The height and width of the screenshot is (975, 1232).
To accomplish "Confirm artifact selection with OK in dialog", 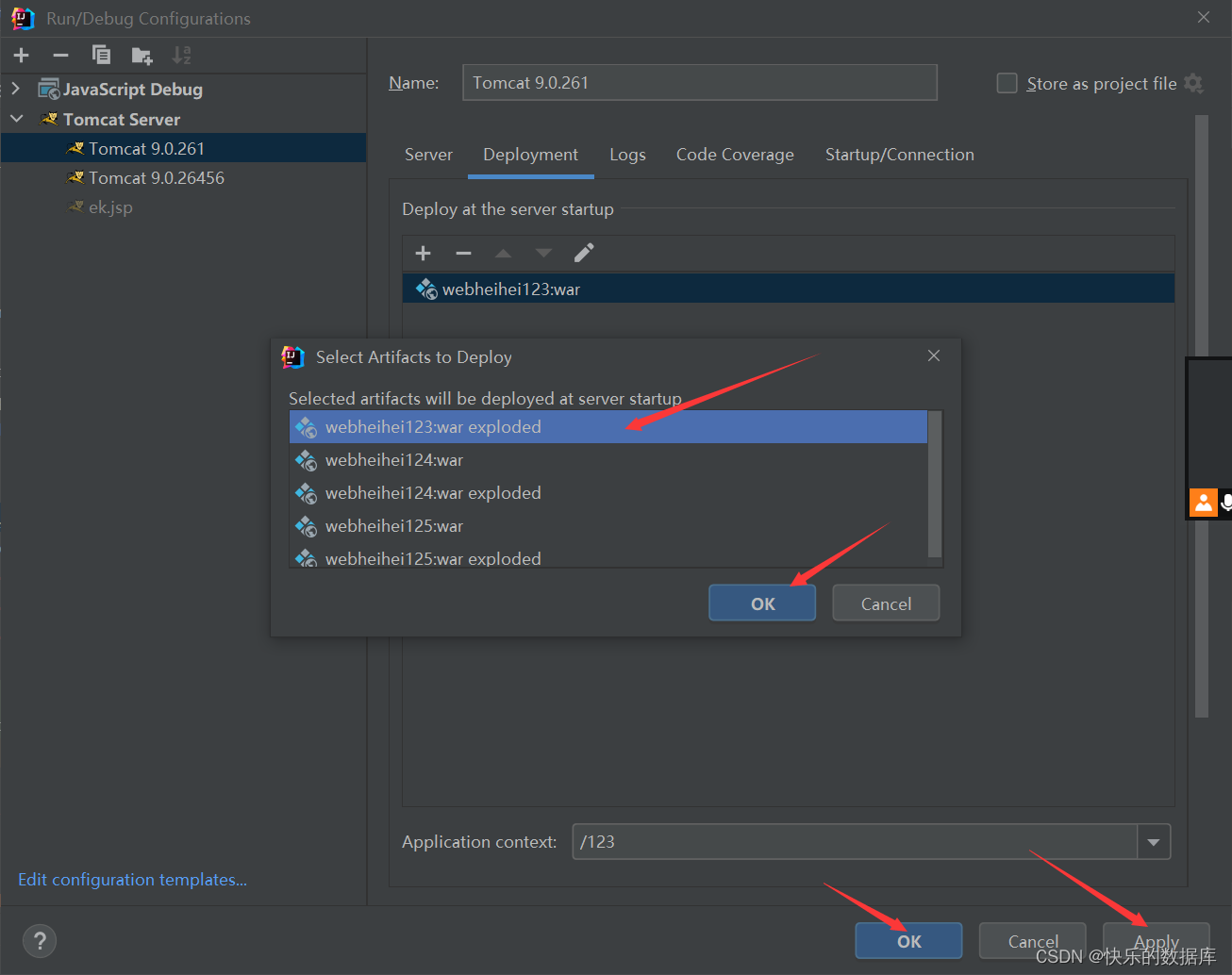I will 762,603.
